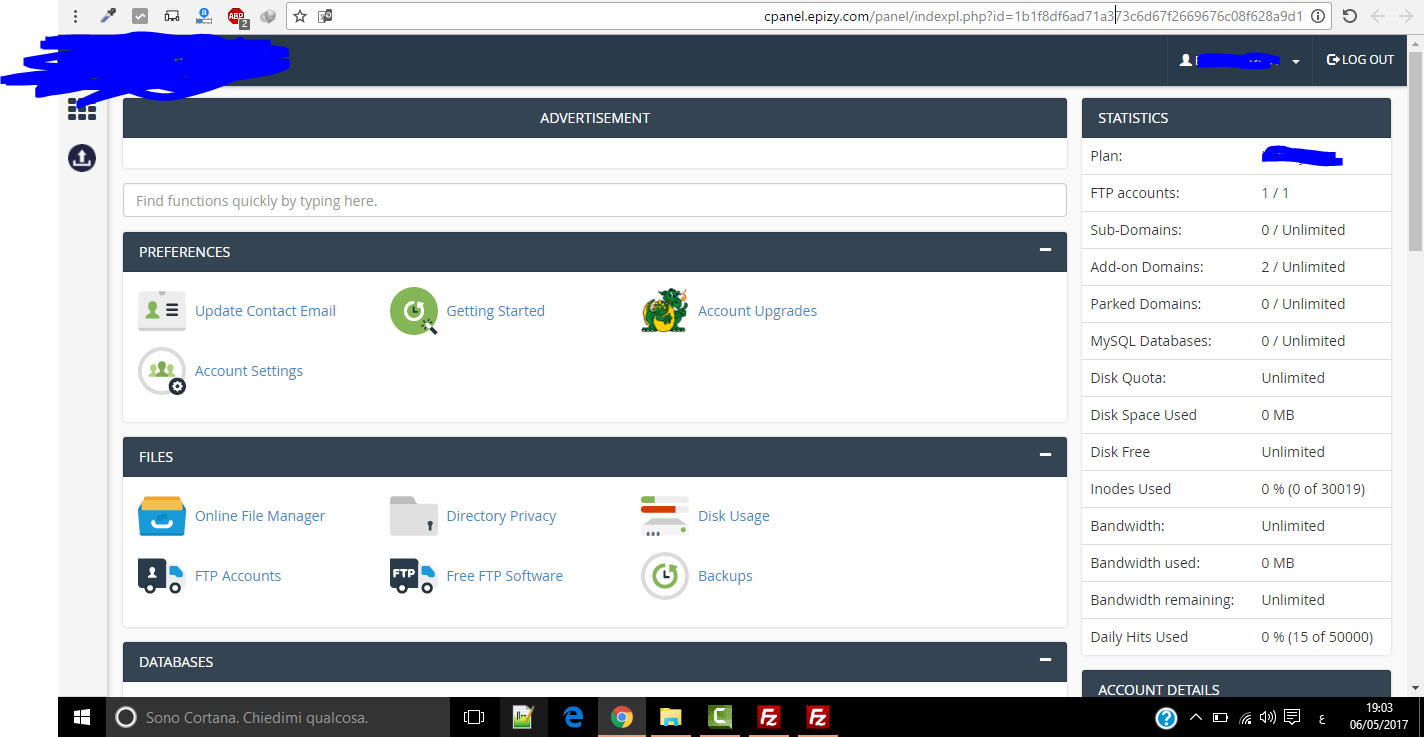Collapse the Files section

[x=1046, y=455]
